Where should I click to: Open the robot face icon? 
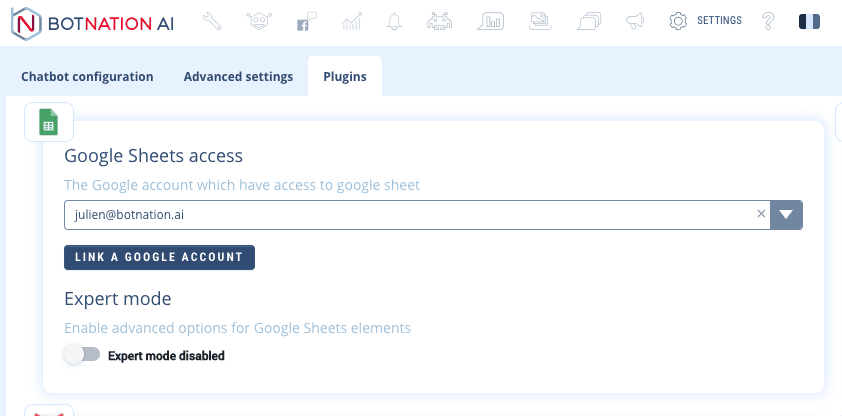coord(257,21)
